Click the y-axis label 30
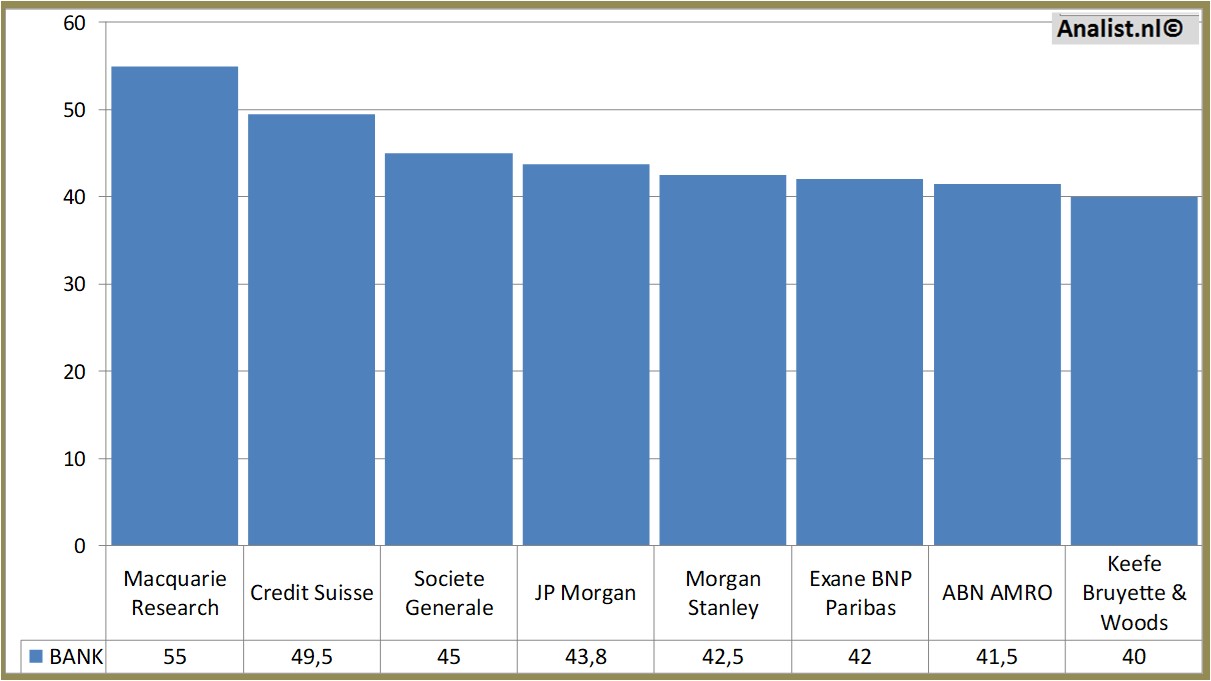This screenshot has height=681, width=1211. coord(74,284)
